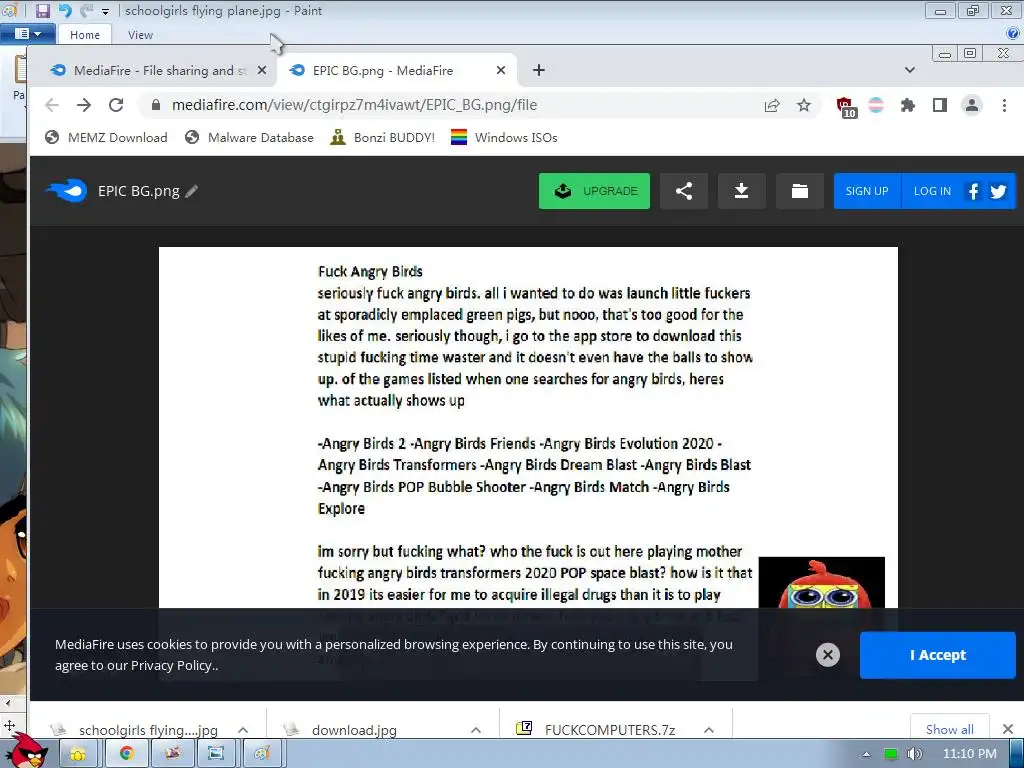The width and height of the screenshot is (1024, 768).
Task: Open the Paint quick access customize dropdown
Action: pos(105,12)
